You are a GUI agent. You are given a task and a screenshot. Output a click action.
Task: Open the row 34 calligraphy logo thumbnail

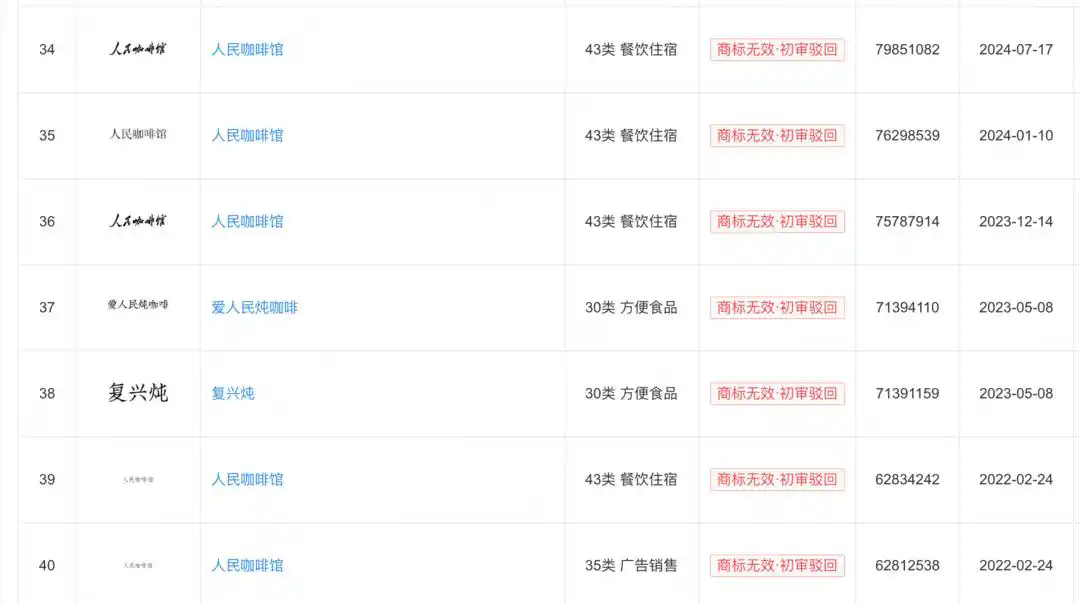pos(138,49)
